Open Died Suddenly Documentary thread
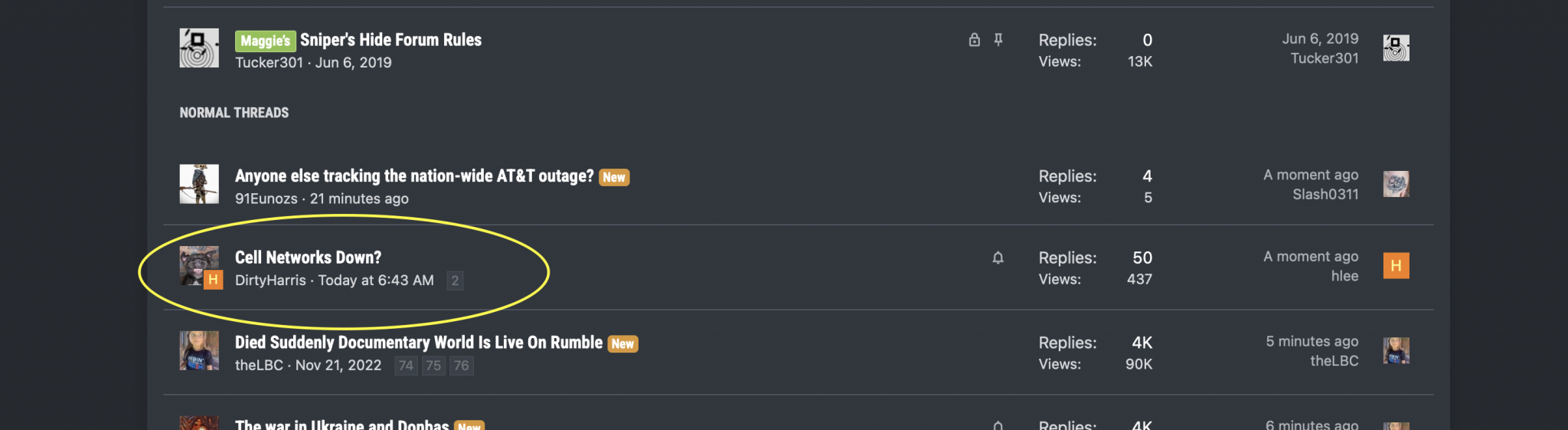 point(419,343)
